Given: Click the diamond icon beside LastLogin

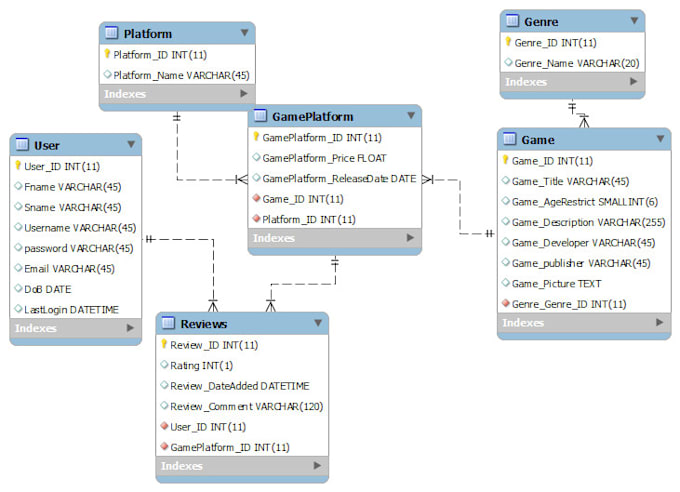Looking at the screenshot, I should click(18, 308).
